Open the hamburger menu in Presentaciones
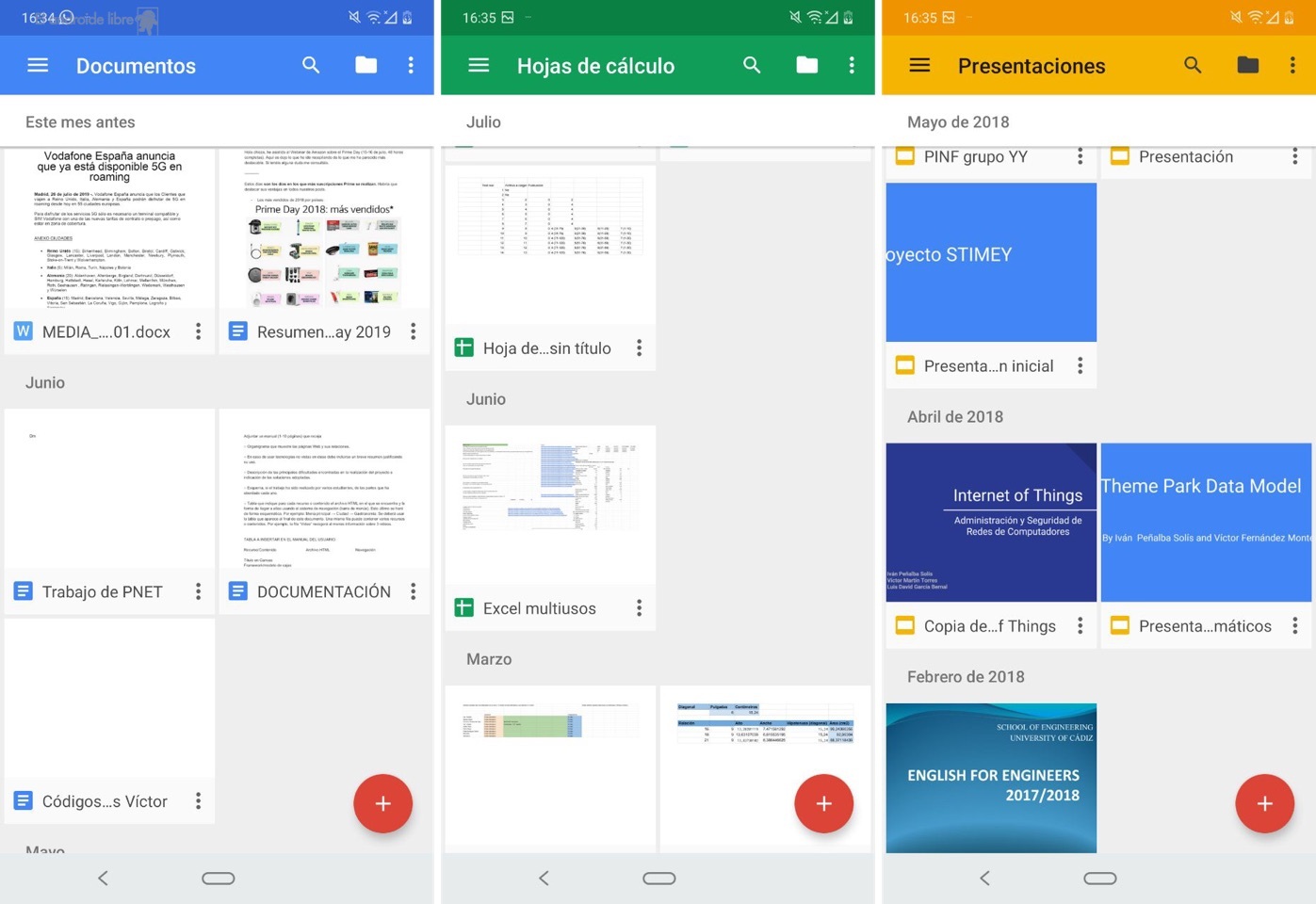The width and height of the screenshot is (1316, 904). 919,65
